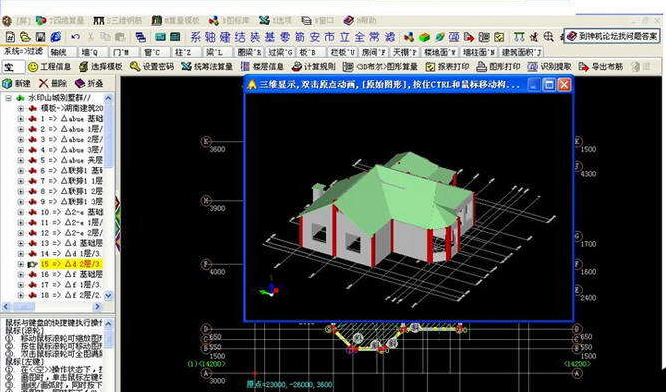This screenshot has height=392, width=666.
Task: Expand tree item 16 => △f 基础层
Action: click(x=20, y=274)
